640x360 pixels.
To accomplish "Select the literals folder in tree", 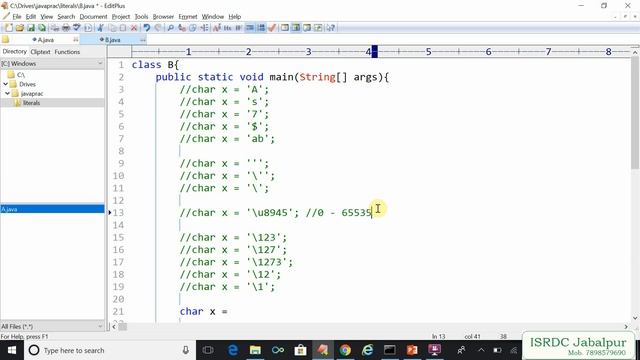I will (x=31, y=103).
